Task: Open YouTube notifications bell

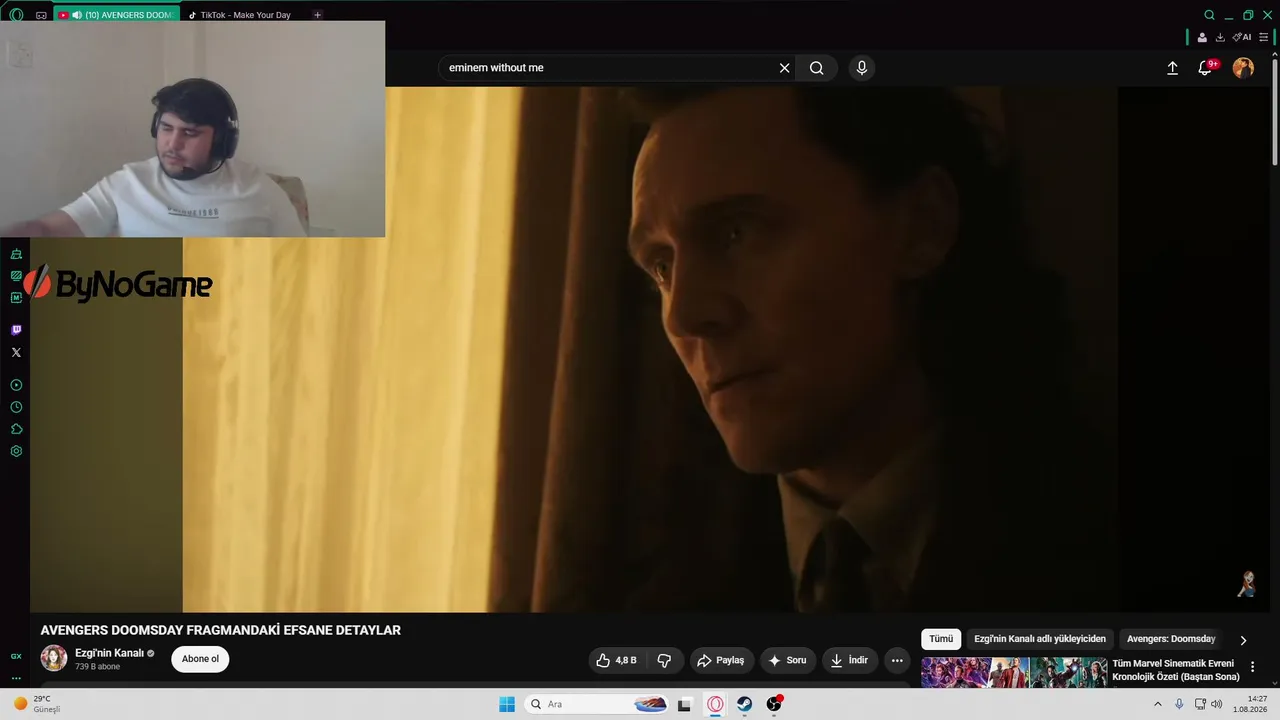Action: [1206, 68]
